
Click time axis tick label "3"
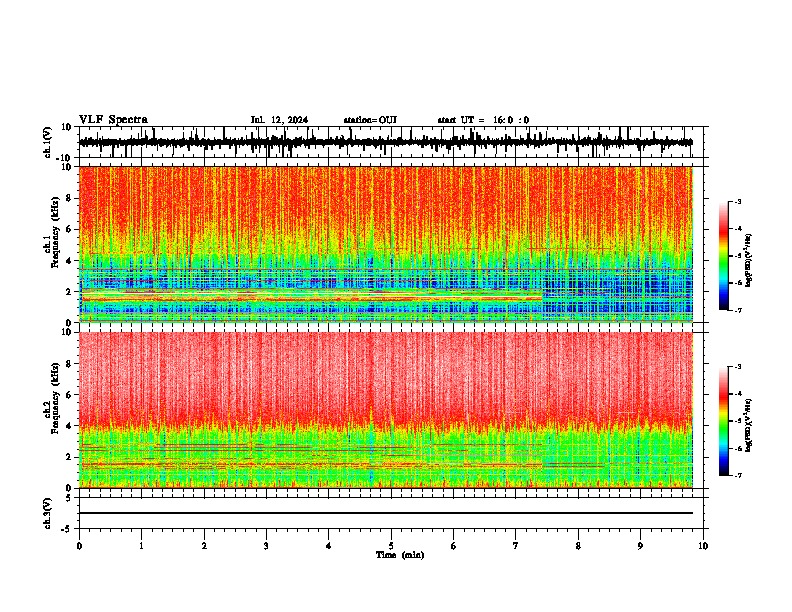pyautogui.click(x=266, y=546)
